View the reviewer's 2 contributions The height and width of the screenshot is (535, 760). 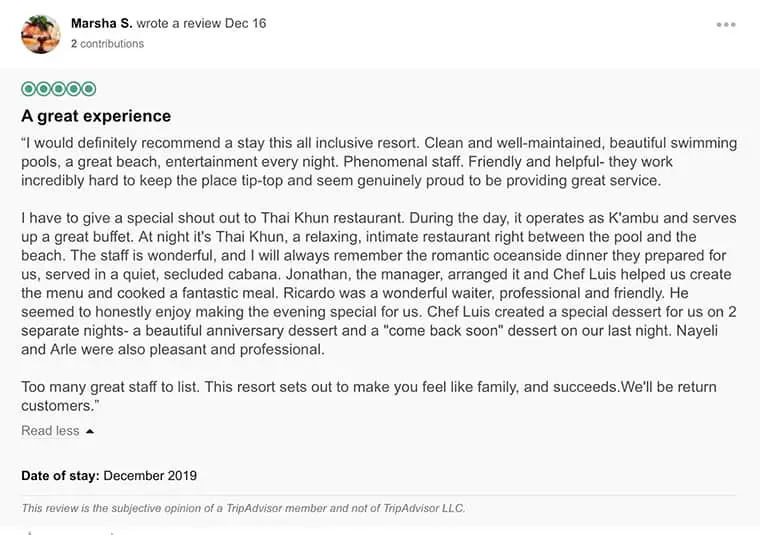click(x=107, y=44)
